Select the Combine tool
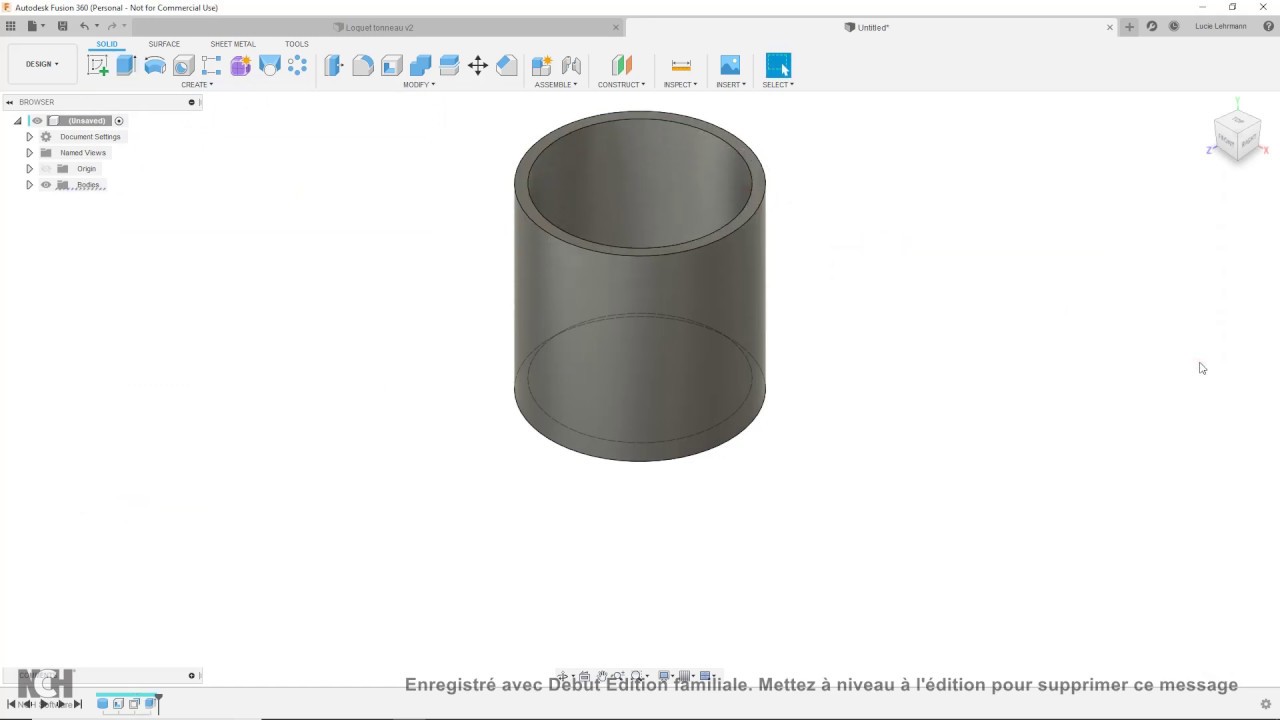 [420, 66]
